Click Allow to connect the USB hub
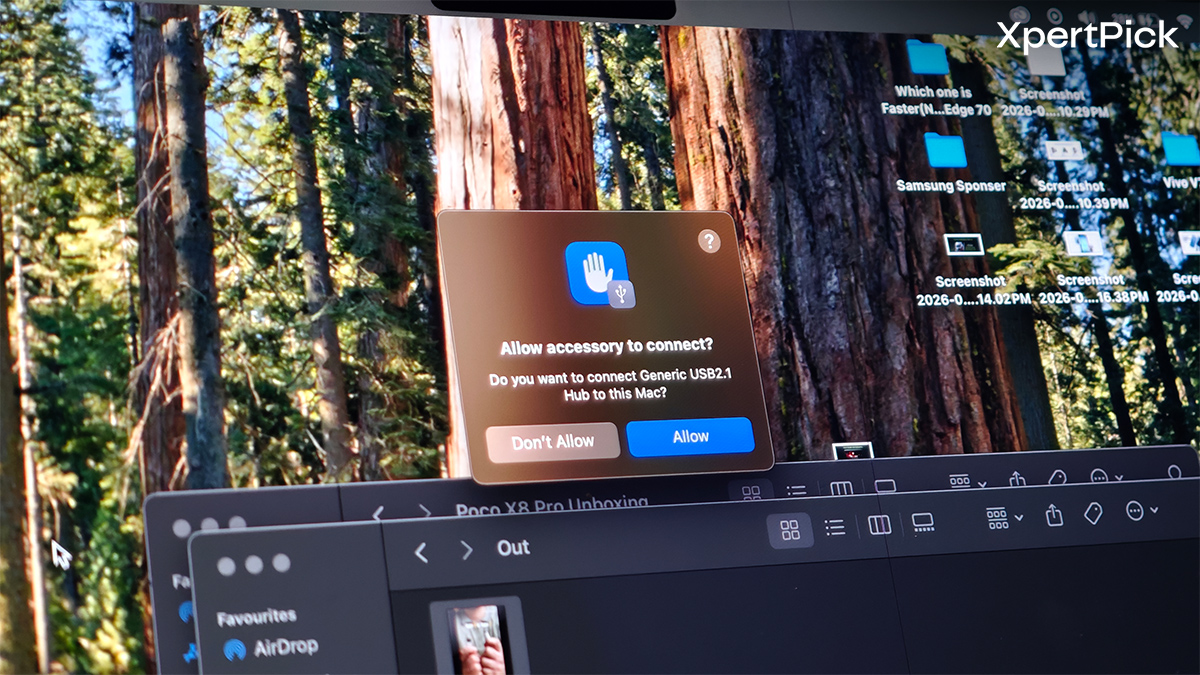The width and height of the screenshot is (1200, 675). pyautogui.click(x=689, y=437)
